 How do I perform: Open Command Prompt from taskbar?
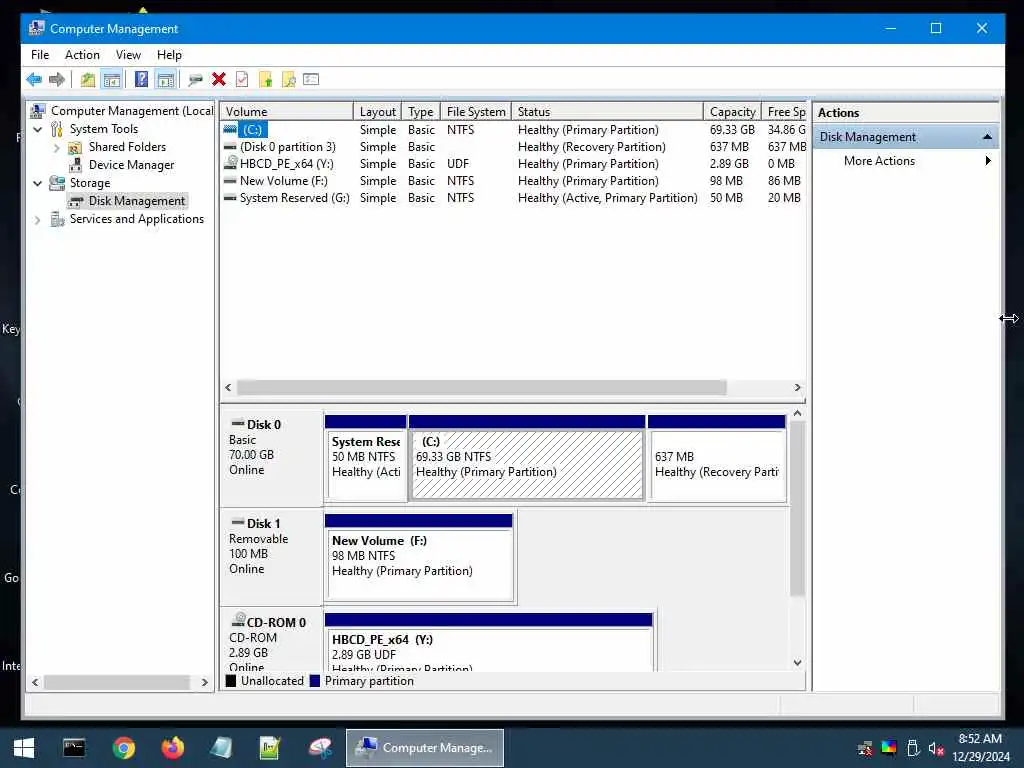(x=74, y=748)
